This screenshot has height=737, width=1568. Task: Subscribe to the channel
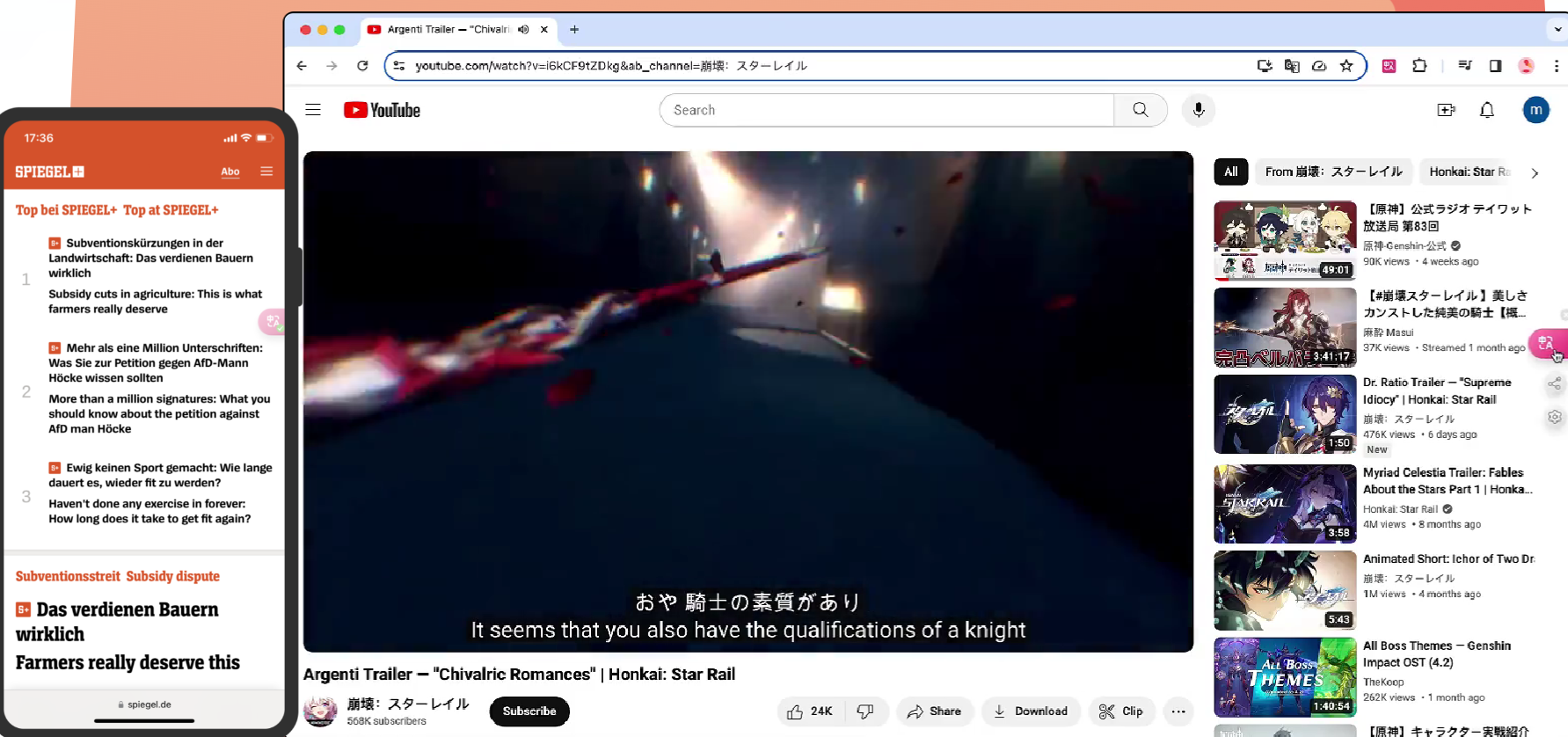click(529, 711)
